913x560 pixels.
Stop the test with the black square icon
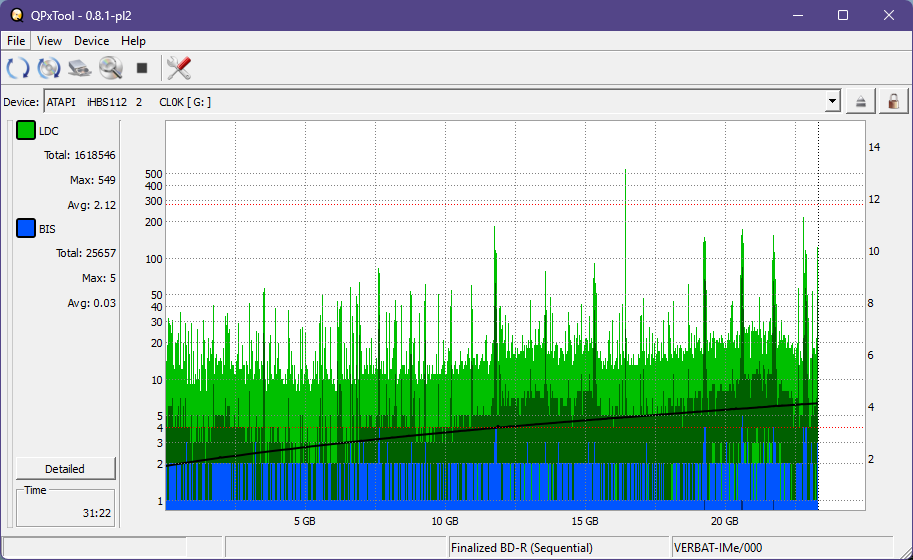(142, 68)
